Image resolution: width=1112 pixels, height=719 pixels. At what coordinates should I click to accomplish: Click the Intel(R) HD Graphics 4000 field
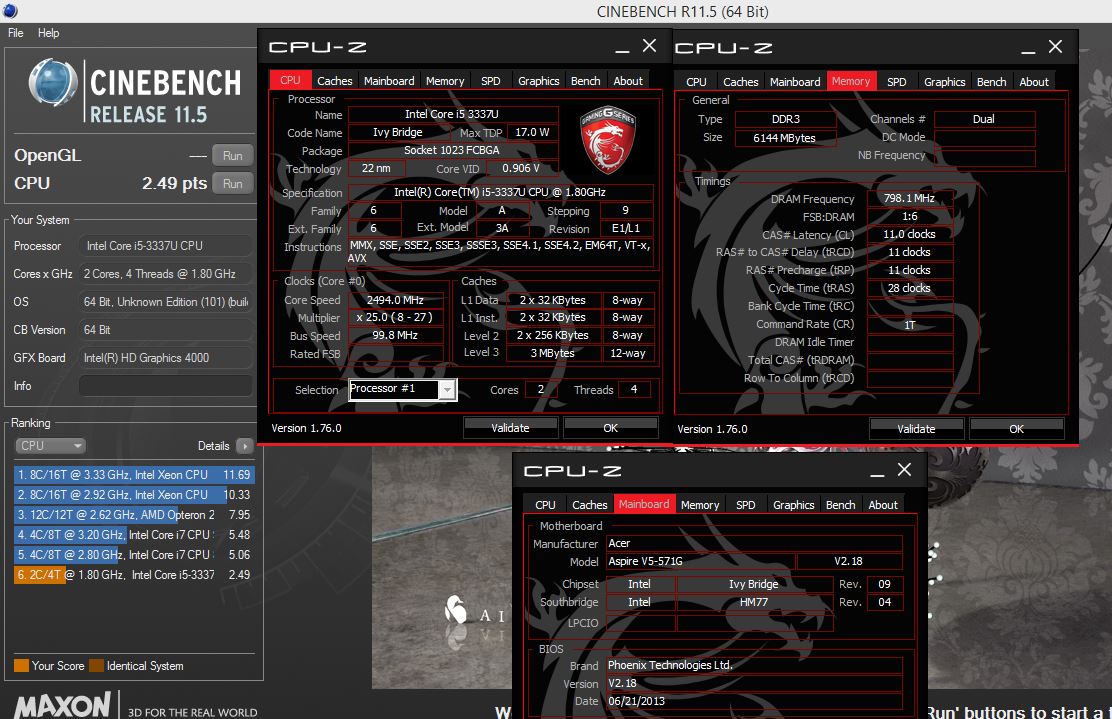coord(165,358)
